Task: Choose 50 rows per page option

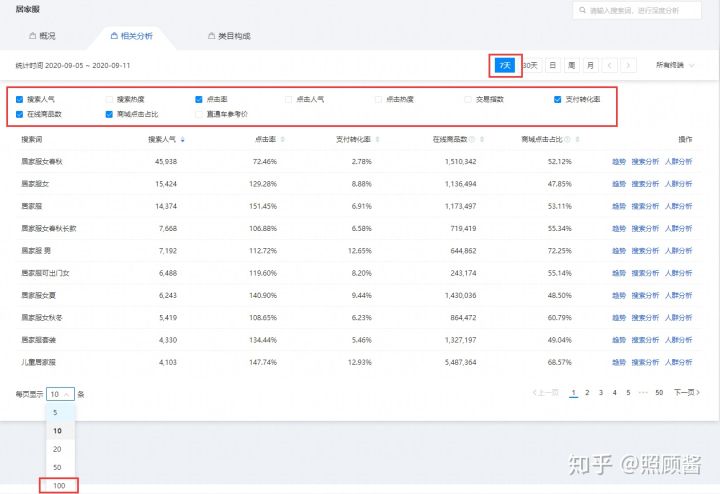Action: 61,468
